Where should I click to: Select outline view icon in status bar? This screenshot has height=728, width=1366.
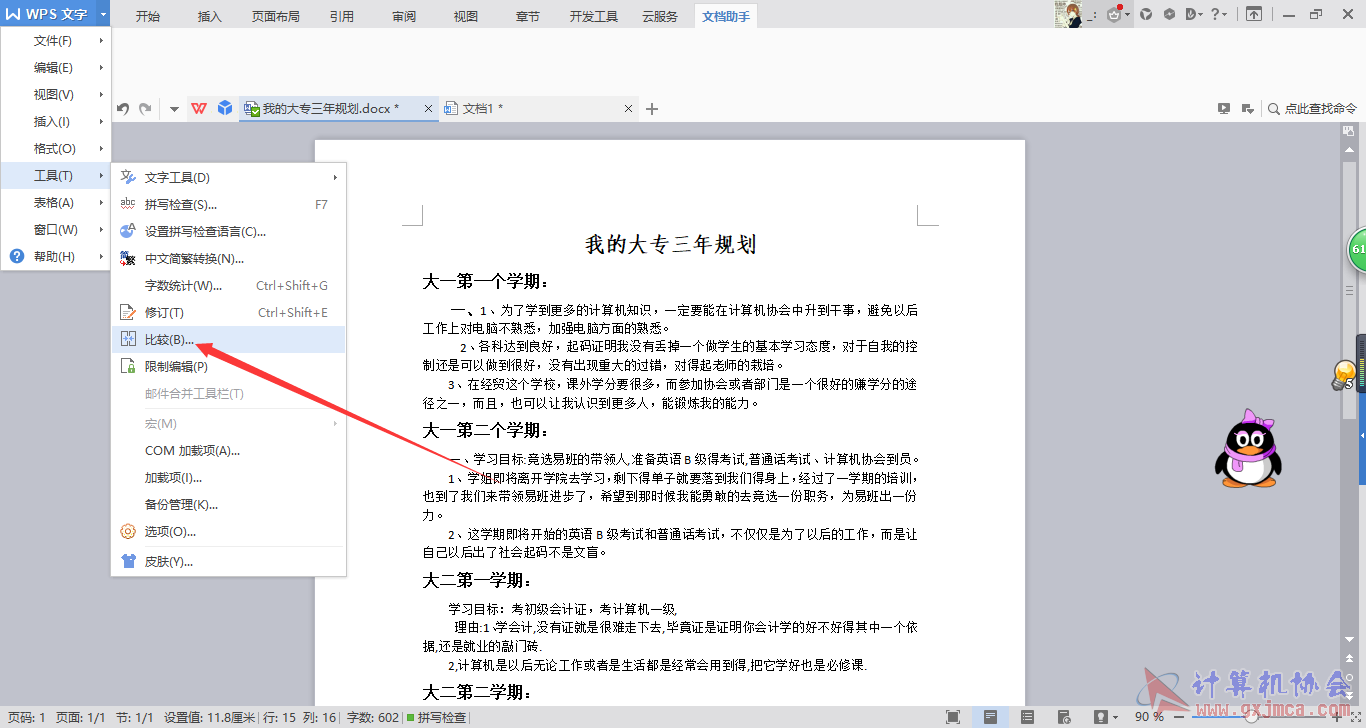coord(1027,717)
